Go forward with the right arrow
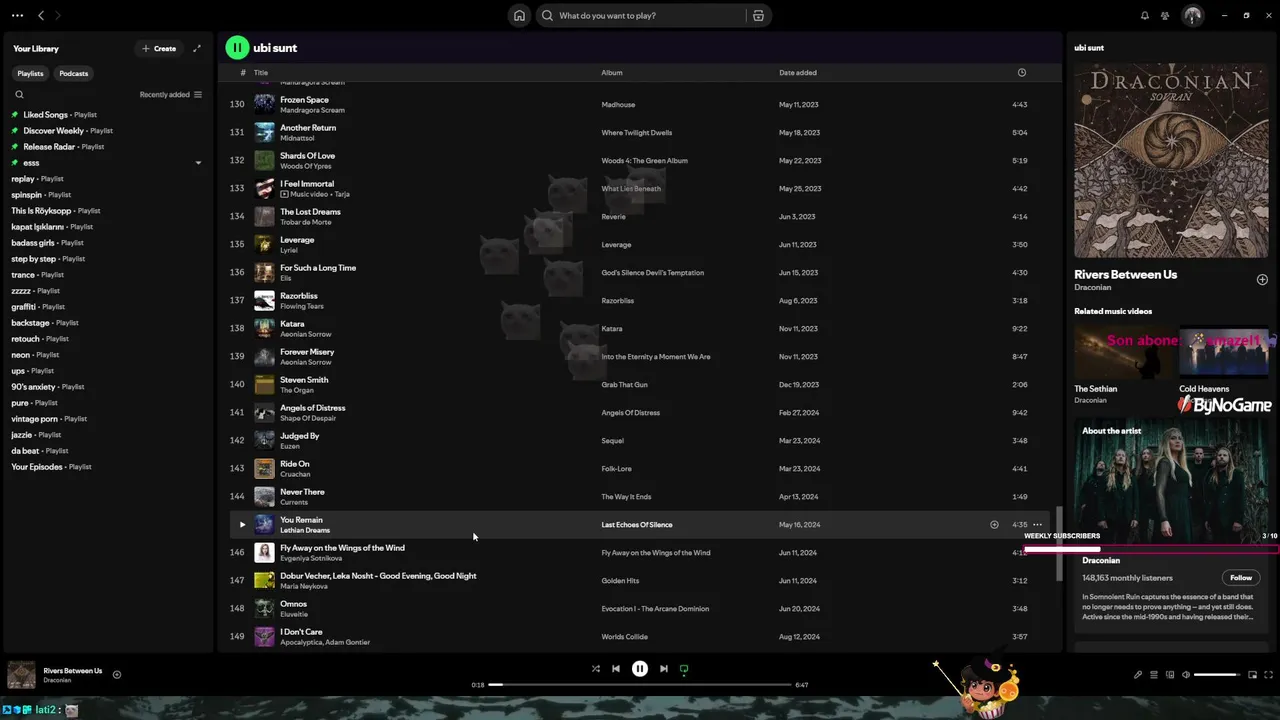The height and width of the screenshot is (720, 1280). (57, 15)
